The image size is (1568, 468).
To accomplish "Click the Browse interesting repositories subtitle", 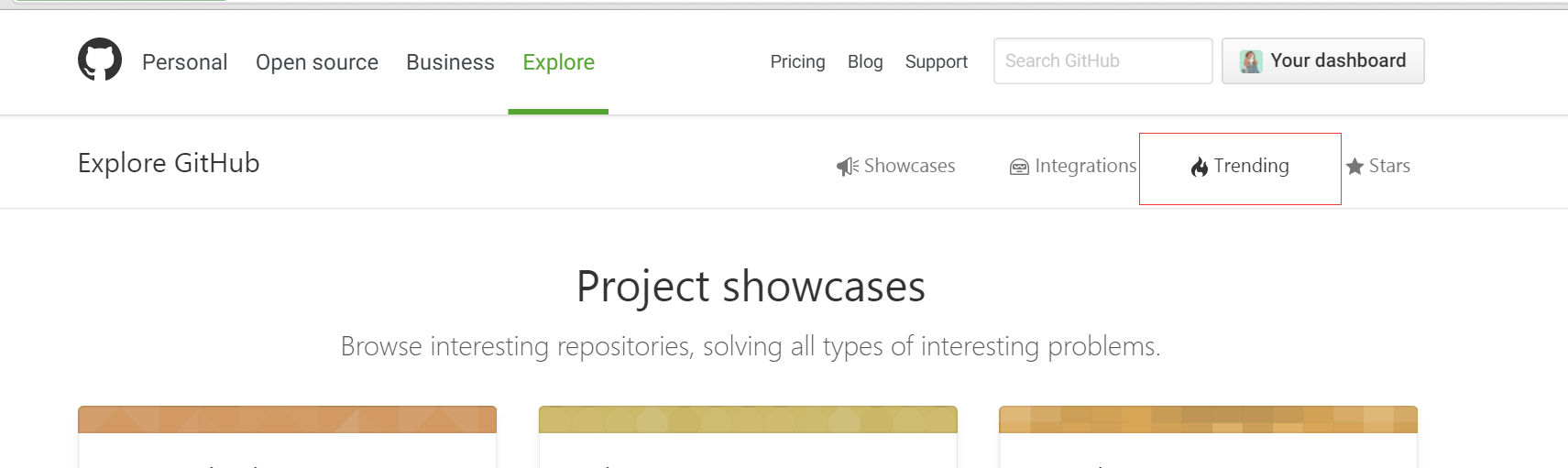I will coord(751,346).
